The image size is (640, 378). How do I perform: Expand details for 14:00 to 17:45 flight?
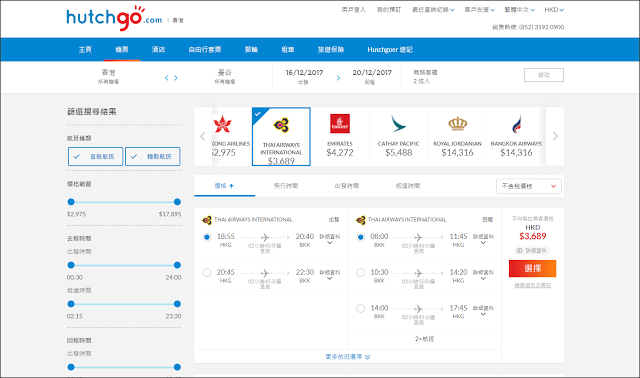coord(483,311)
